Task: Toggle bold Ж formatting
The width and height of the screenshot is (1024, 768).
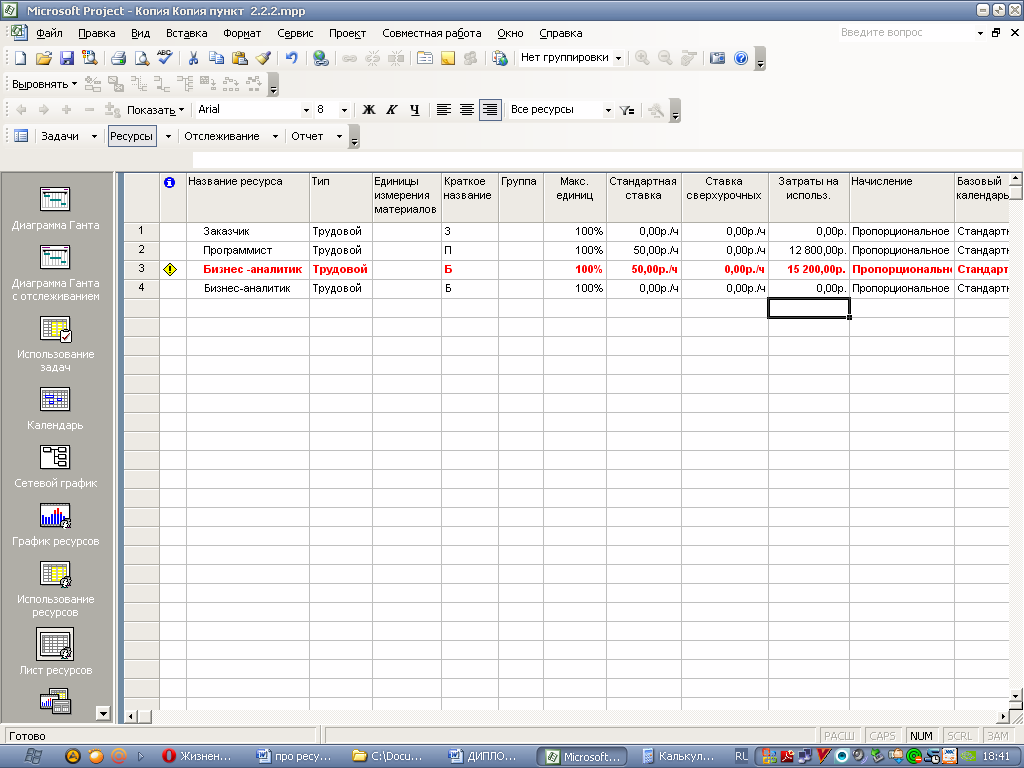Action: 369,110
